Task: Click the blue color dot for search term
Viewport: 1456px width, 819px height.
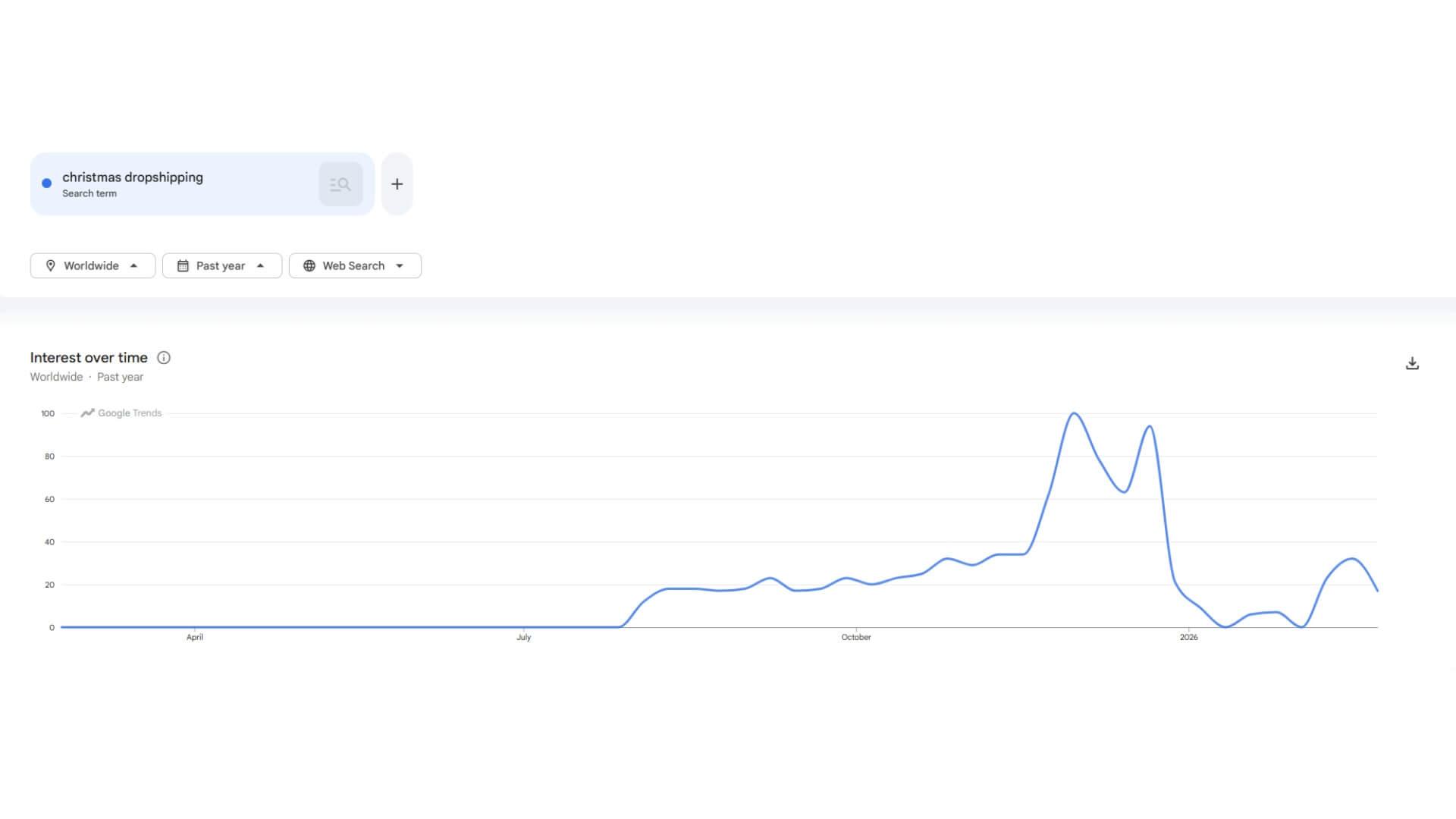Action: click(47, 184)
